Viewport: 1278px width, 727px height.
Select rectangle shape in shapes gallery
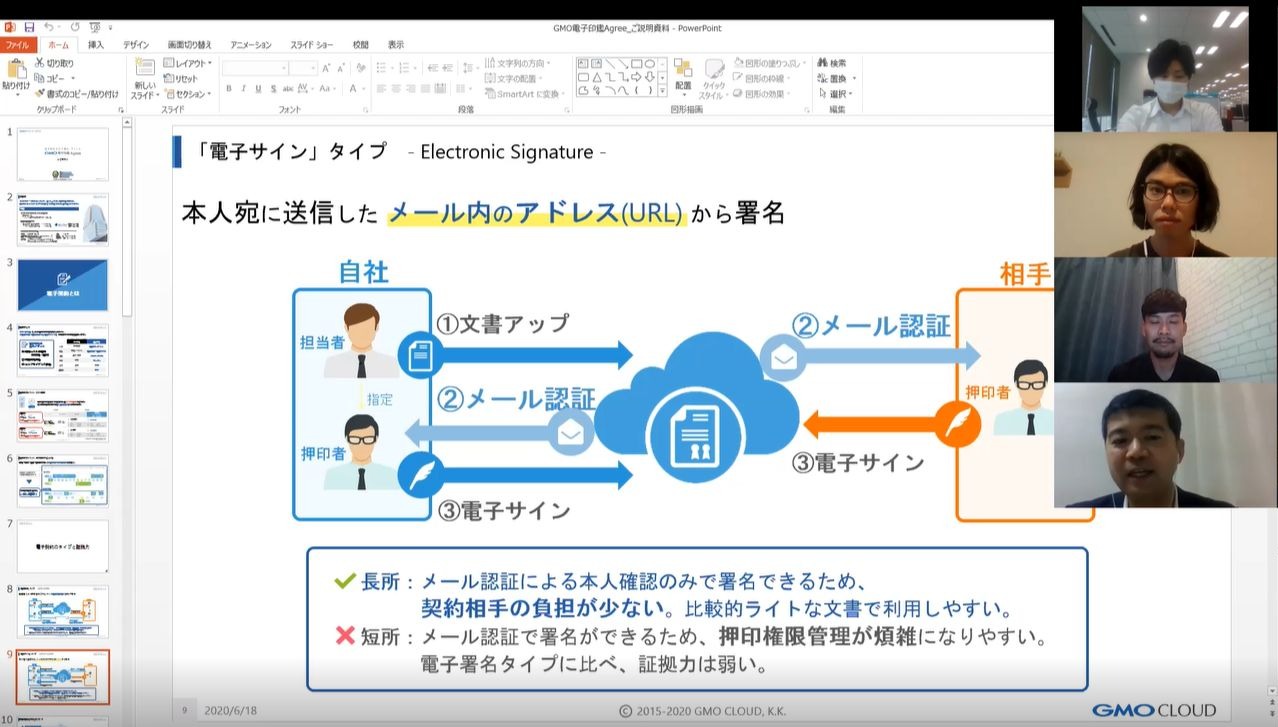(636, 64)
